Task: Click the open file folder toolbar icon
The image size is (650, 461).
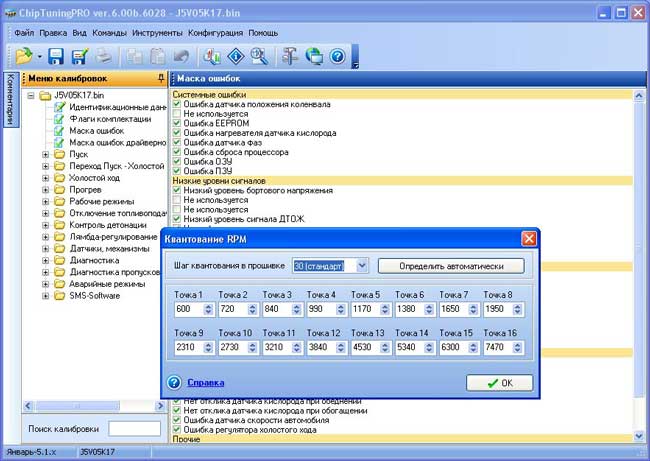Action: pyautogui.click(x=24, y=57)
